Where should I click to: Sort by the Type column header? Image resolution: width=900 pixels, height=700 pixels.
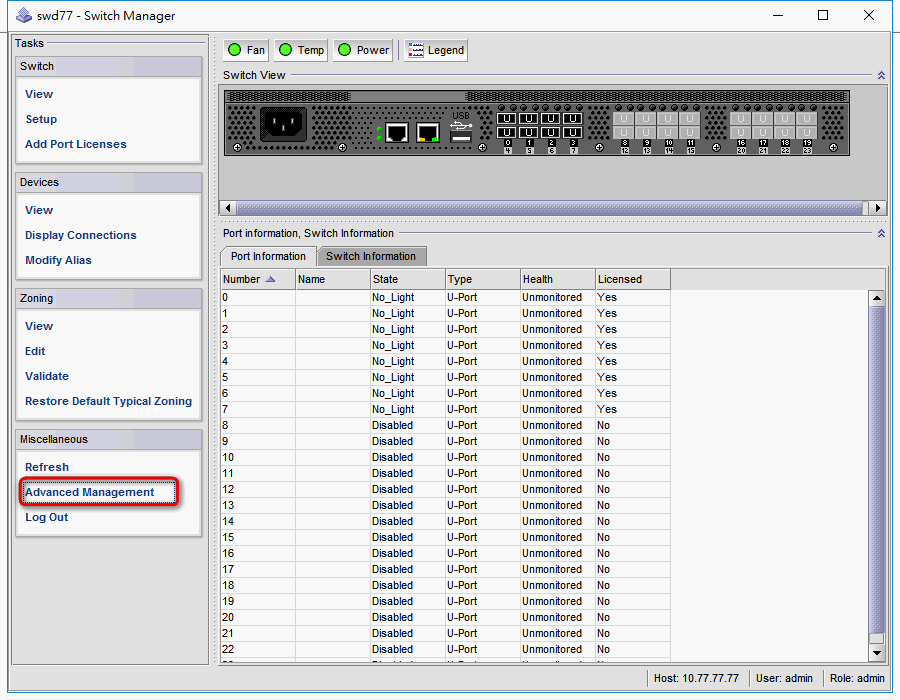(483, 279)
